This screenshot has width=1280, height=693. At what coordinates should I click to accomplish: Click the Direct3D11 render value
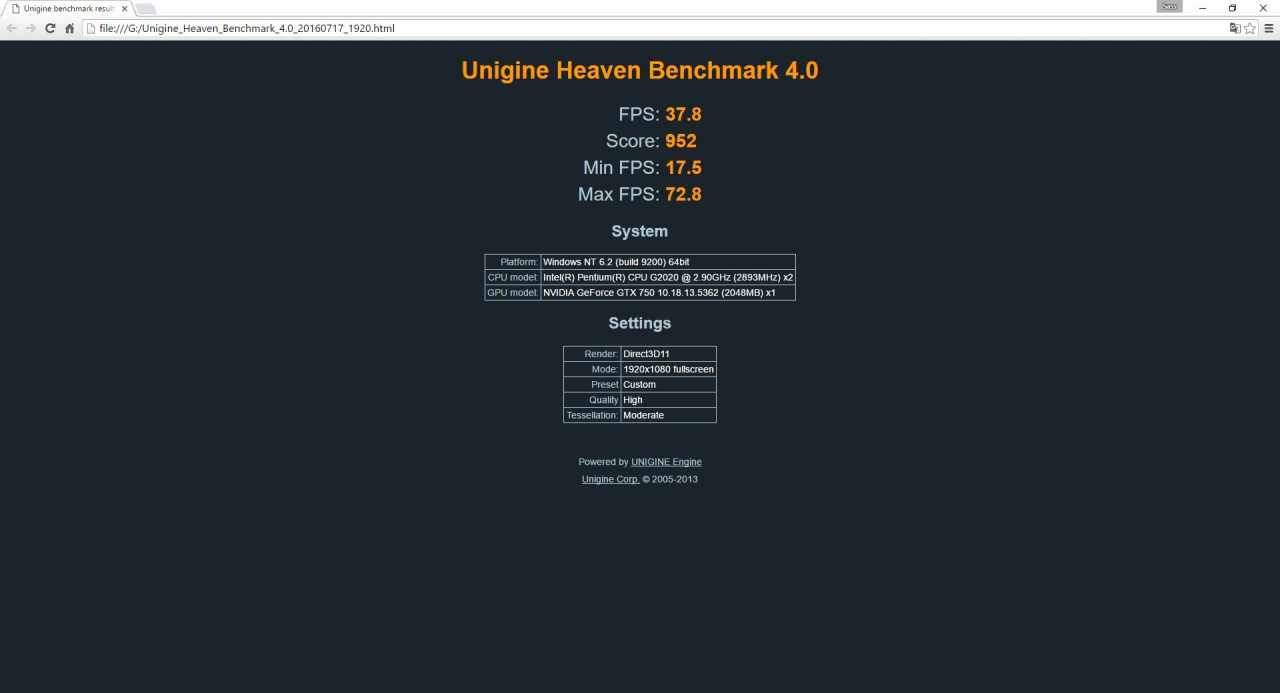[668, 354]
